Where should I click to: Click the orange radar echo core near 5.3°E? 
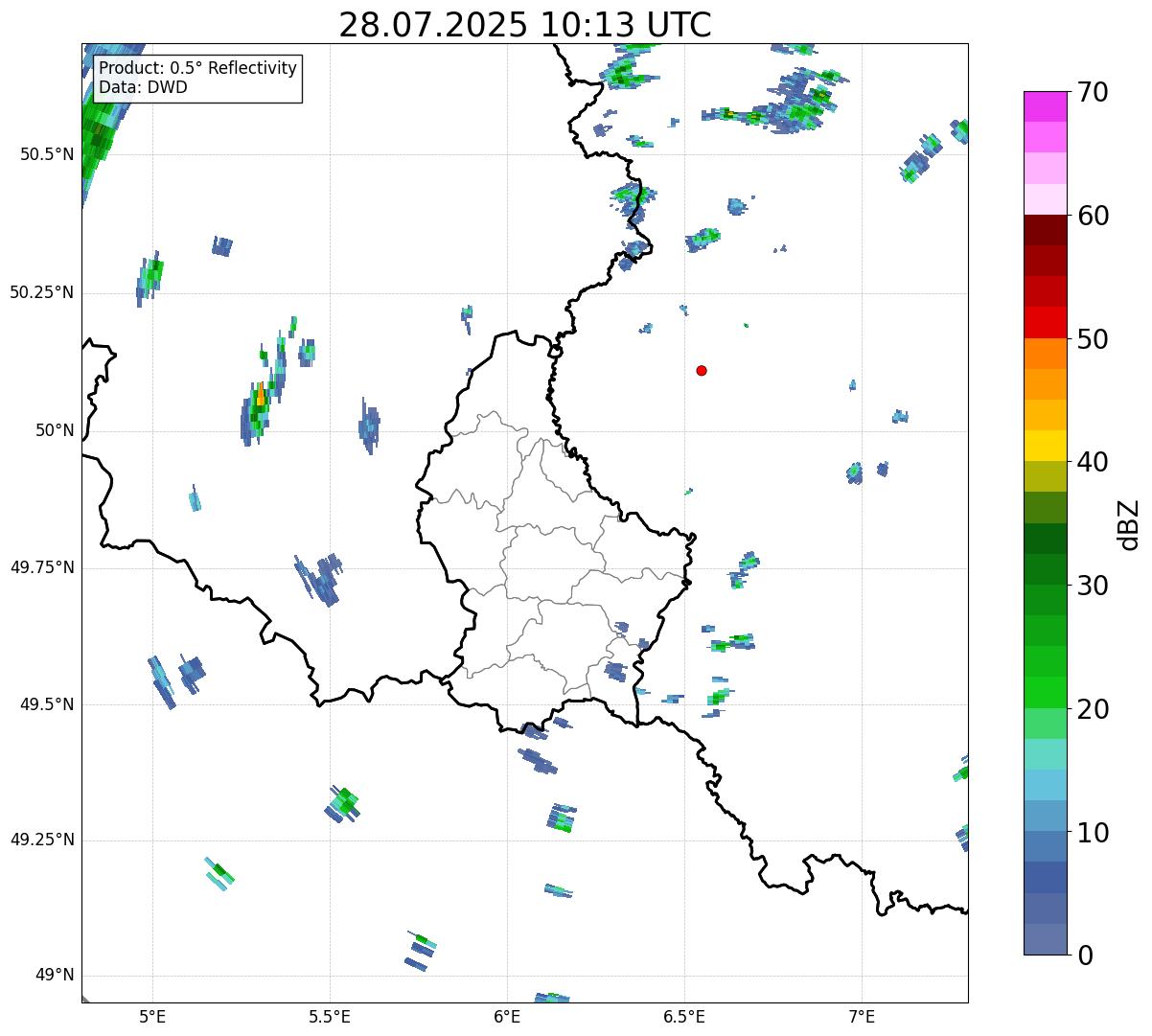coord(261,394)
